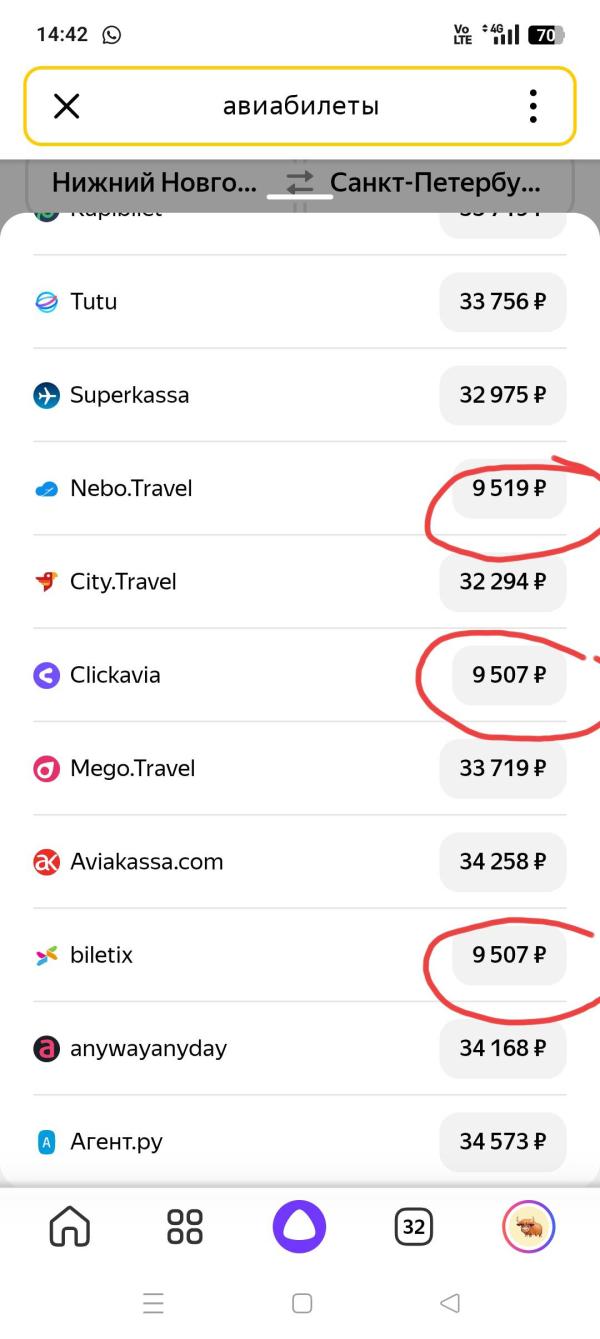Tap the Alice assistant button
600x1339 pixels.
point(299,1226)
